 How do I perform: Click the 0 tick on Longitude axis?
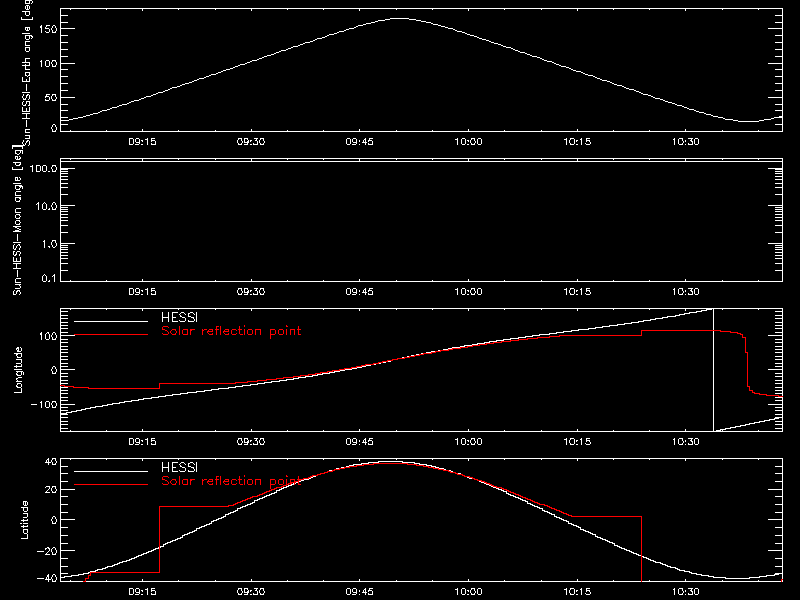coord(54,370)
